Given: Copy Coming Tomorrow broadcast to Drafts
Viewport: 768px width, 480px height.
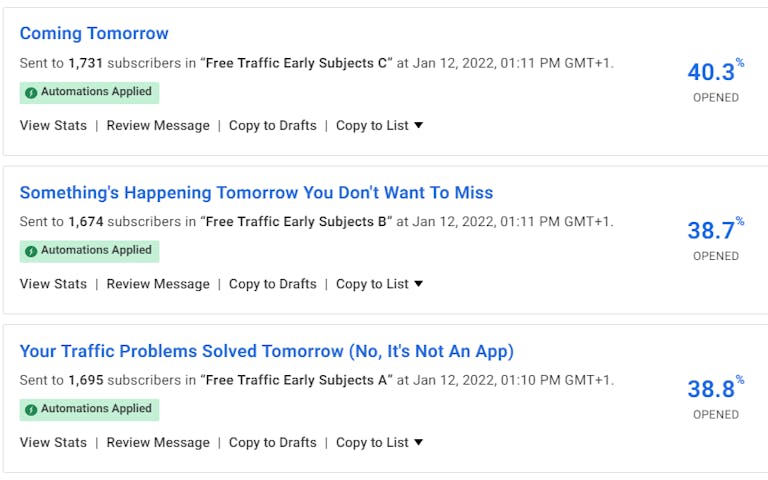Looking at the screenshot, I should [272, 126].
